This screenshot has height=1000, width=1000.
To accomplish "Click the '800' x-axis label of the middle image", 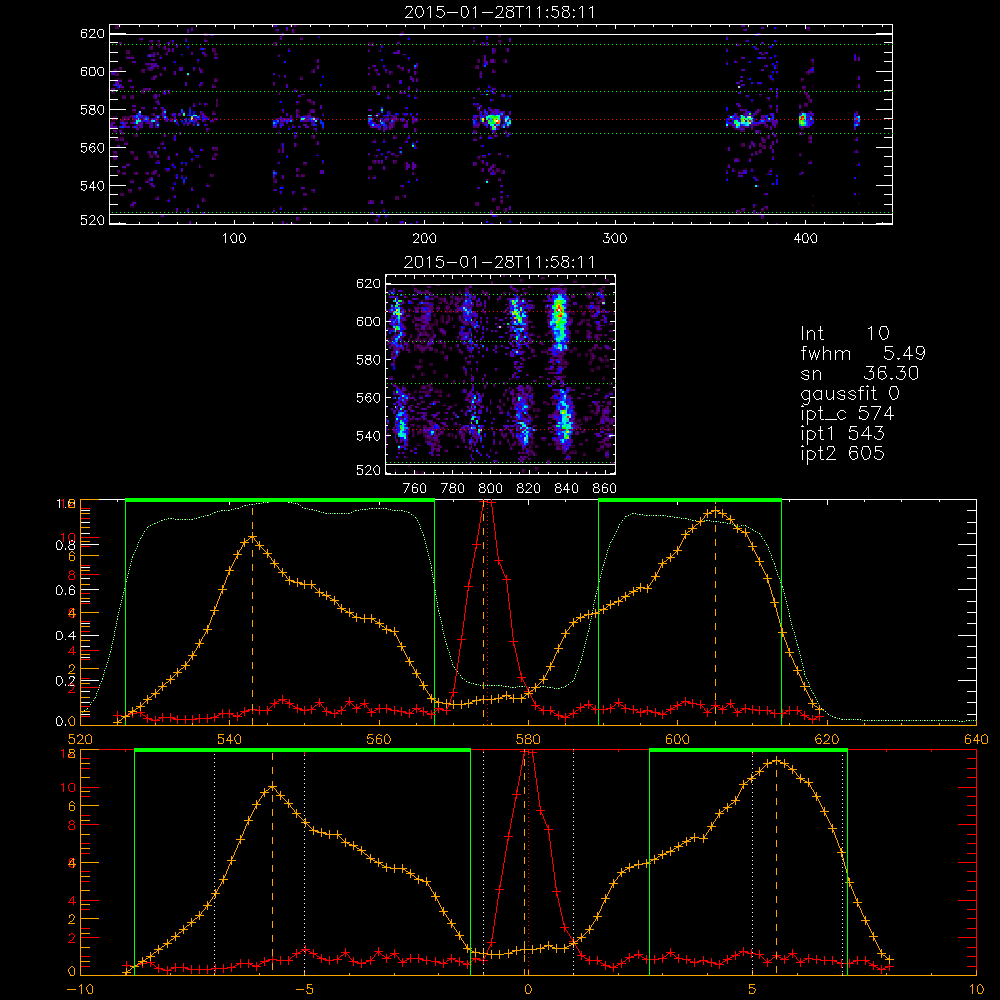I will pos(490,489).
